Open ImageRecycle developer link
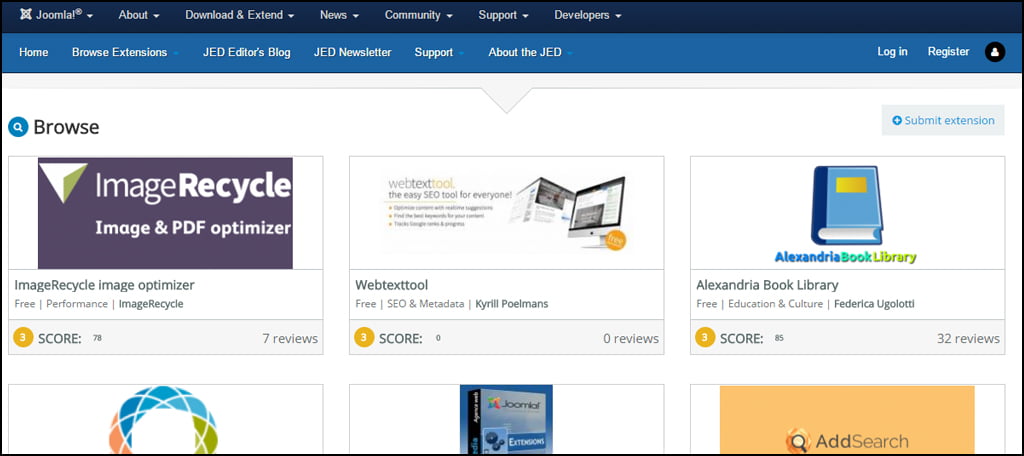1024x456 pixels. click(x=151, y=304)
